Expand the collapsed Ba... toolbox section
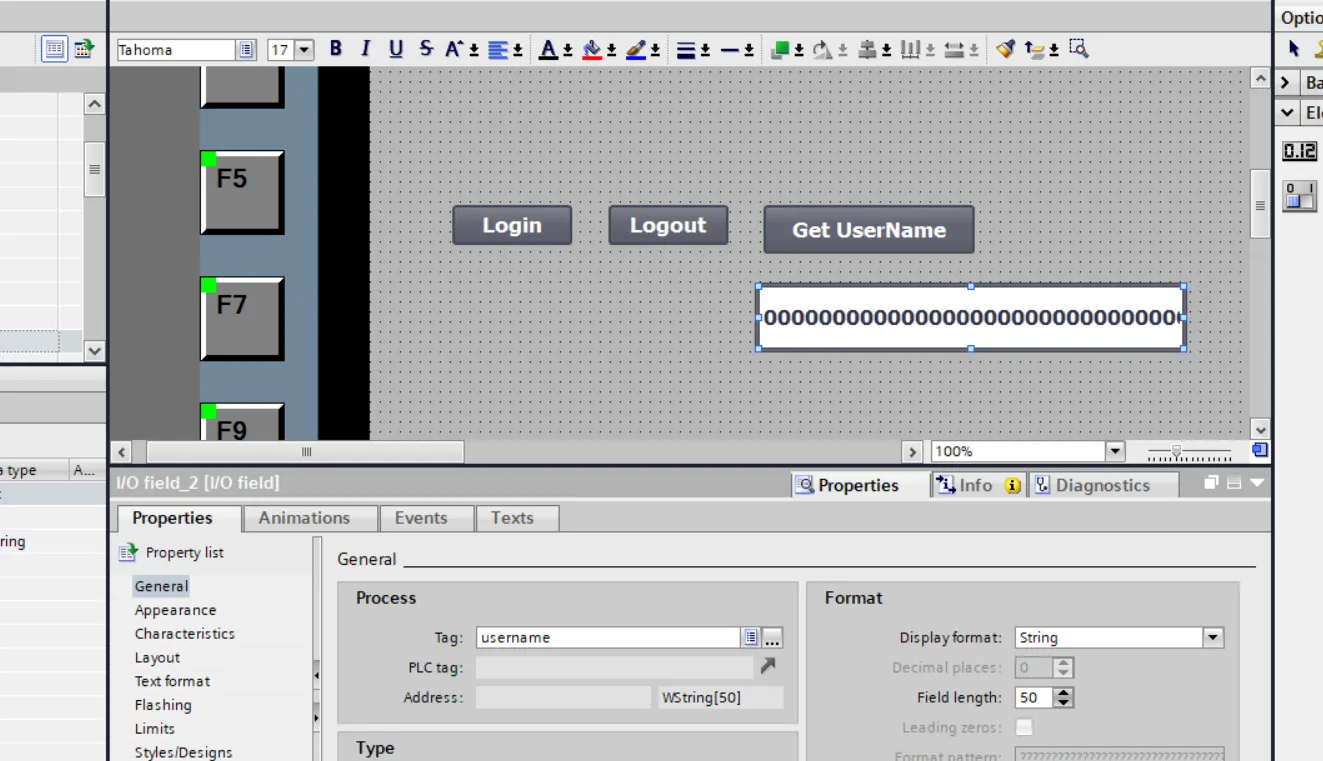 (x=1286, y=83)
